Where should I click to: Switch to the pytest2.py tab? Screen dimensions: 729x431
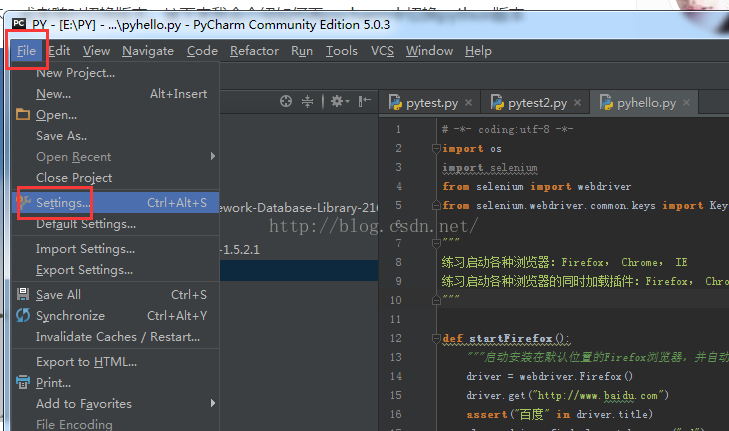tap(537, 103)
